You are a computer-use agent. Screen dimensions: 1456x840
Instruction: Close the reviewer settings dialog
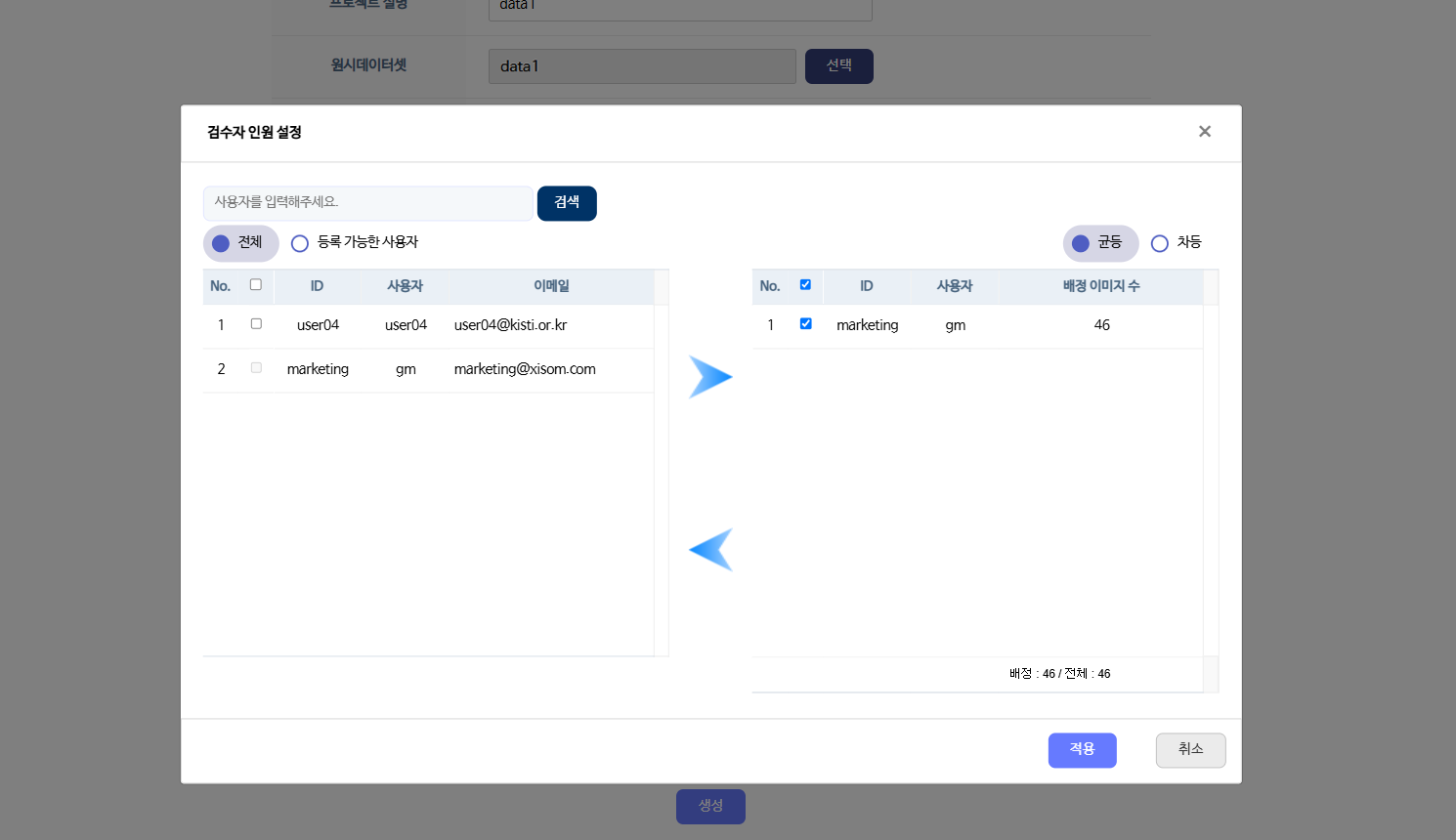1204,132
